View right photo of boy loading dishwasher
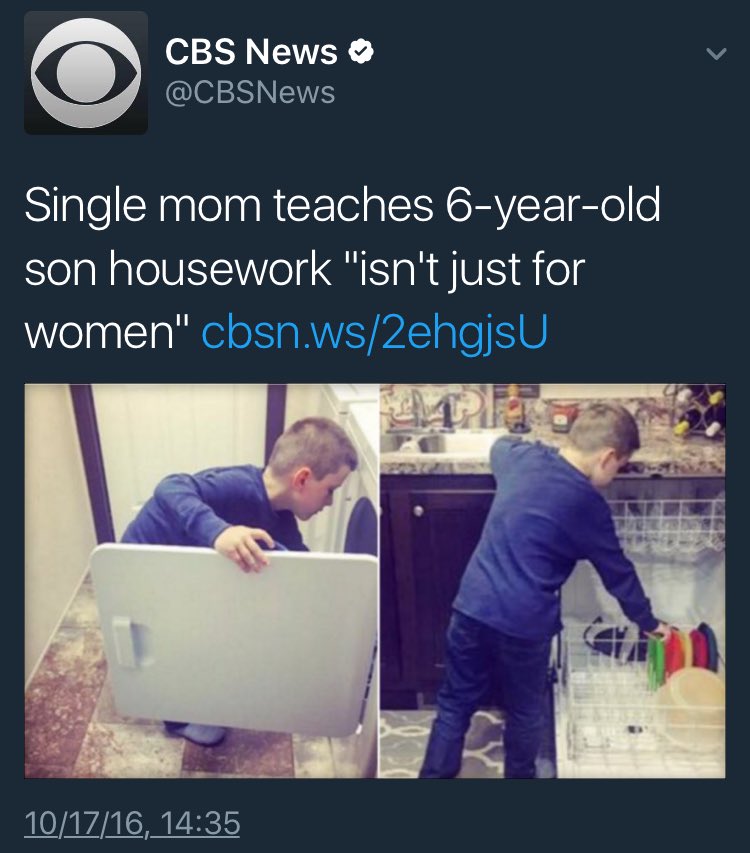Image resolution: width=750 pixels, height=853 pixels. 552,581
